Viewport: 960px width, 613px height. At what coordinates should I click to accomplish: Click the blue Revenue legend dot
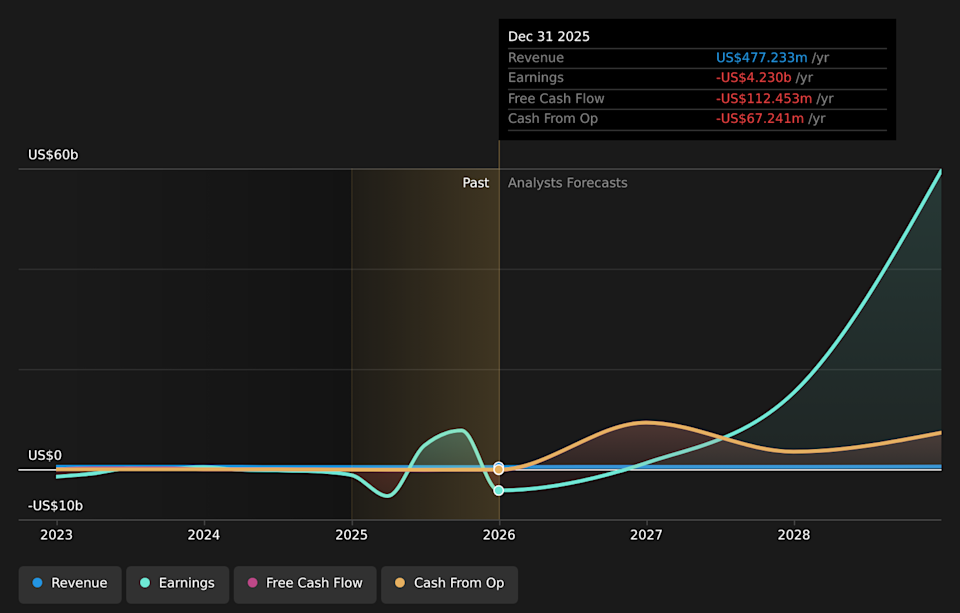38,583
